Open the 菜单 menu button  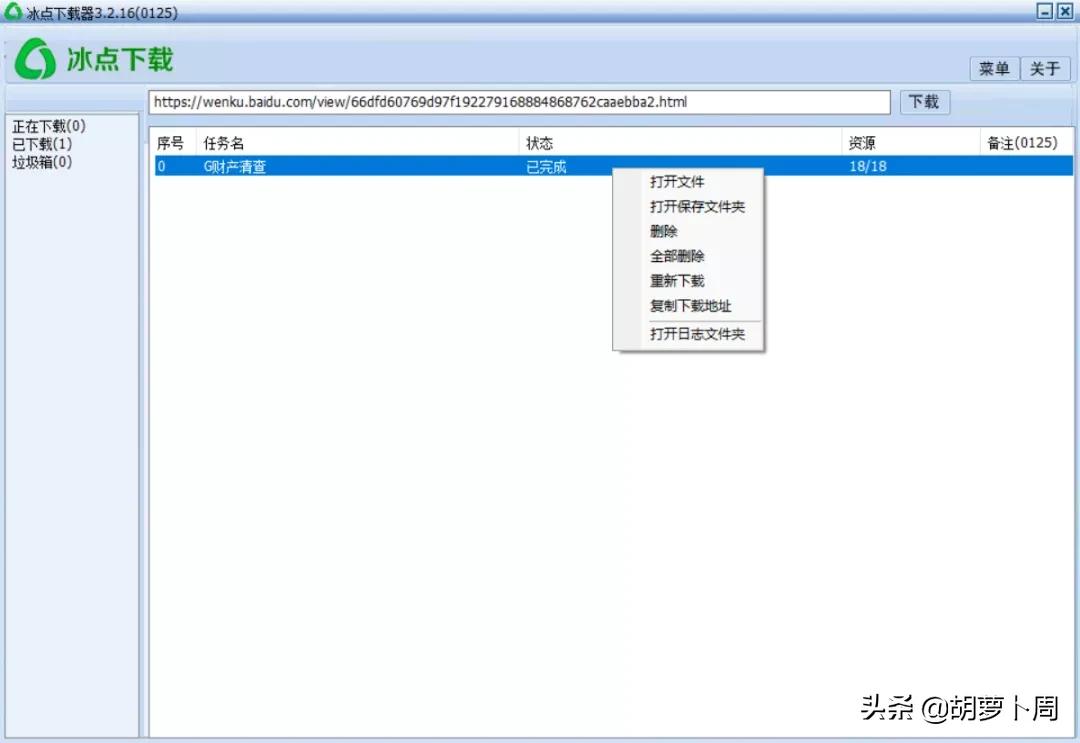[x=992, y=68]
